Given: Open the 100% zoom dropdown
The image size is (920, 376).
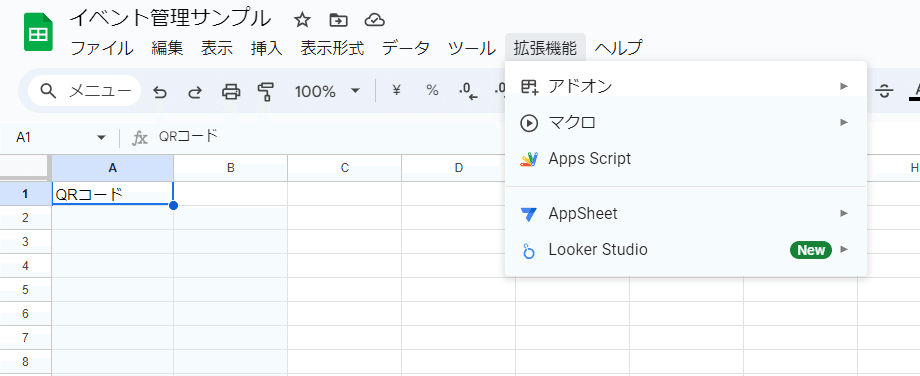Looking at the screenshot, I should (327, 91).
